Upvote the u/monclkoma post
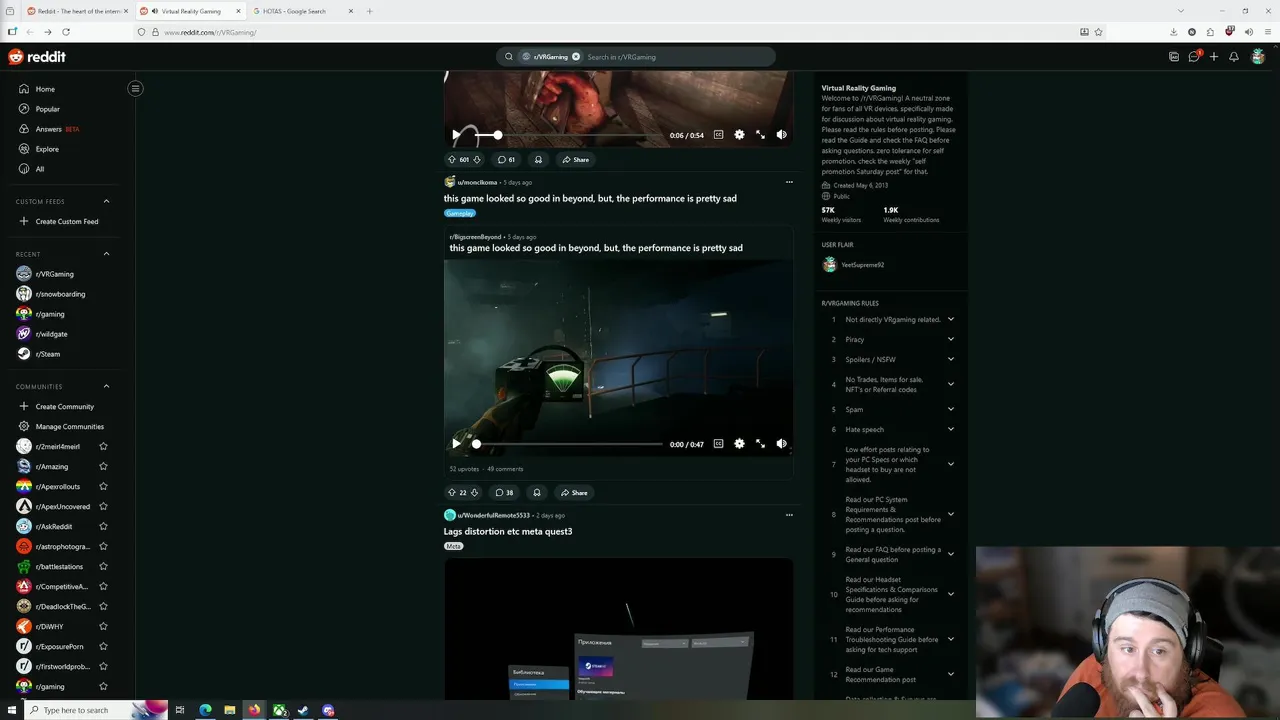 (451, 492)
